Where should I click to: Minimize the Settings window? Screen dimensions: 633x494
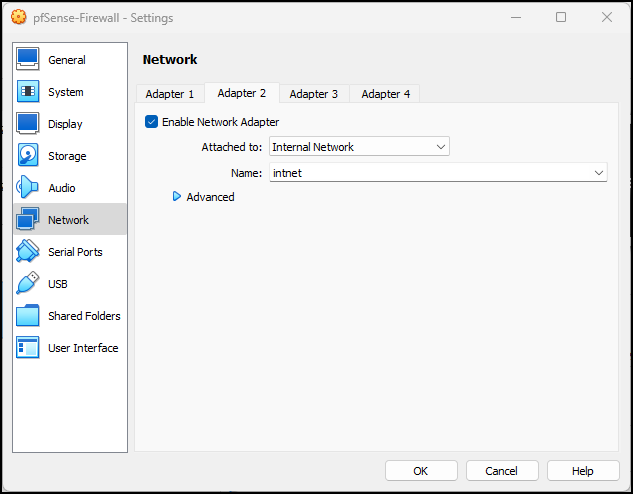click(516, 17)
